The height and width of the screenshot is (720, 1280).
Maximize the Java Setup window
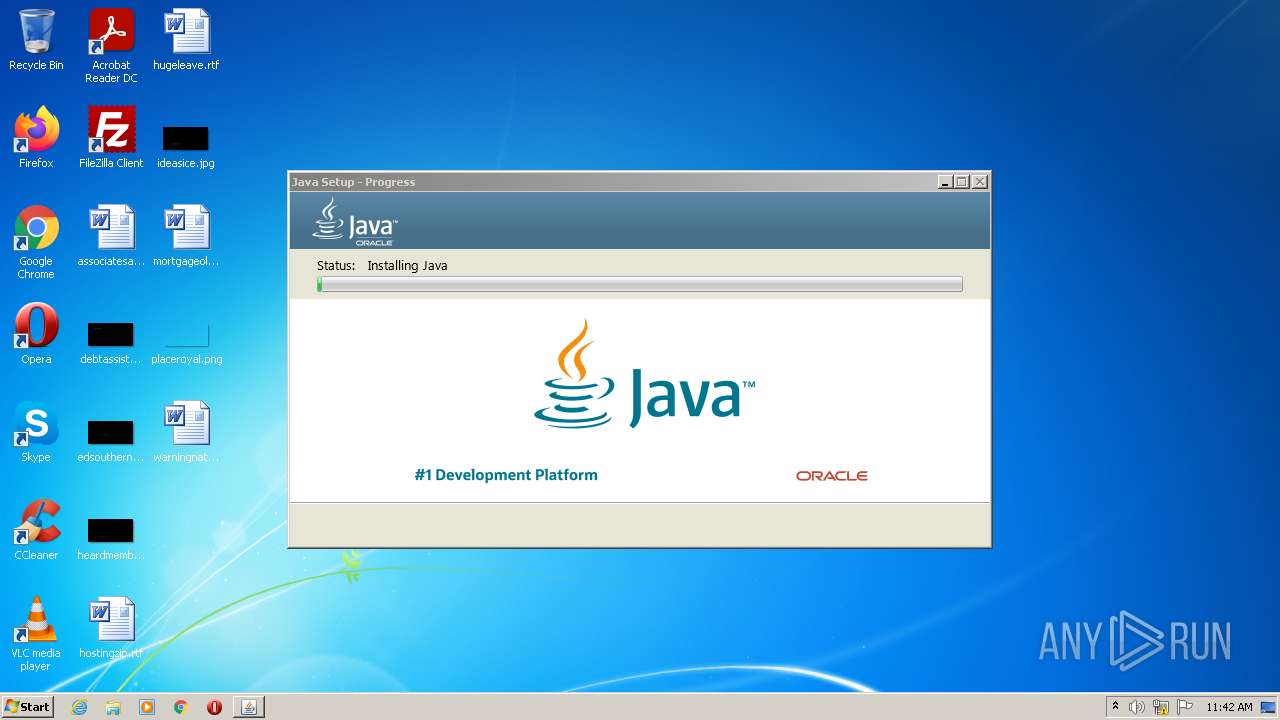pyautogui.click(x=962, y=182)
